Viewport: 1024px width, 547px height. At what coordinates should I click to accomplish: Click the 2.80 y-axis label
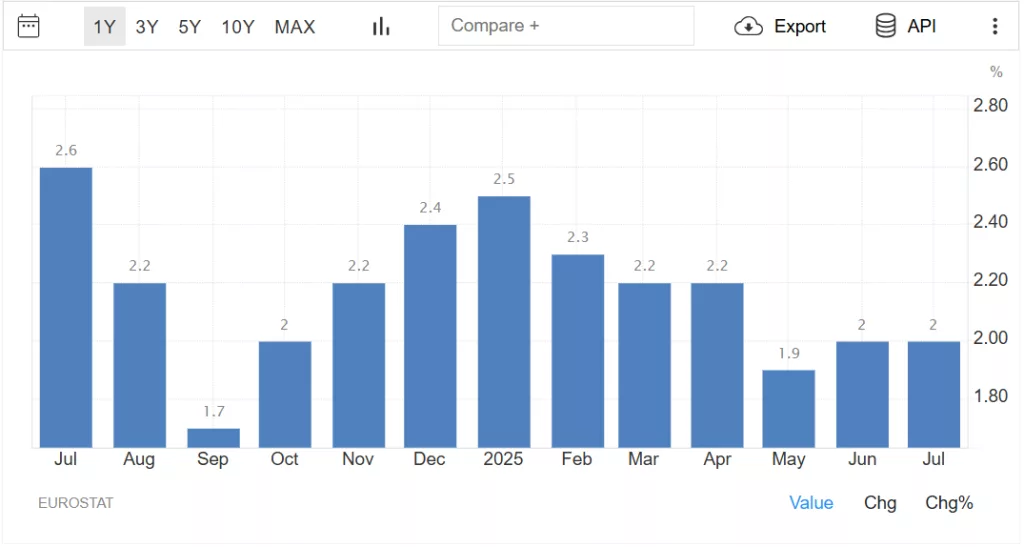point(990,106)
